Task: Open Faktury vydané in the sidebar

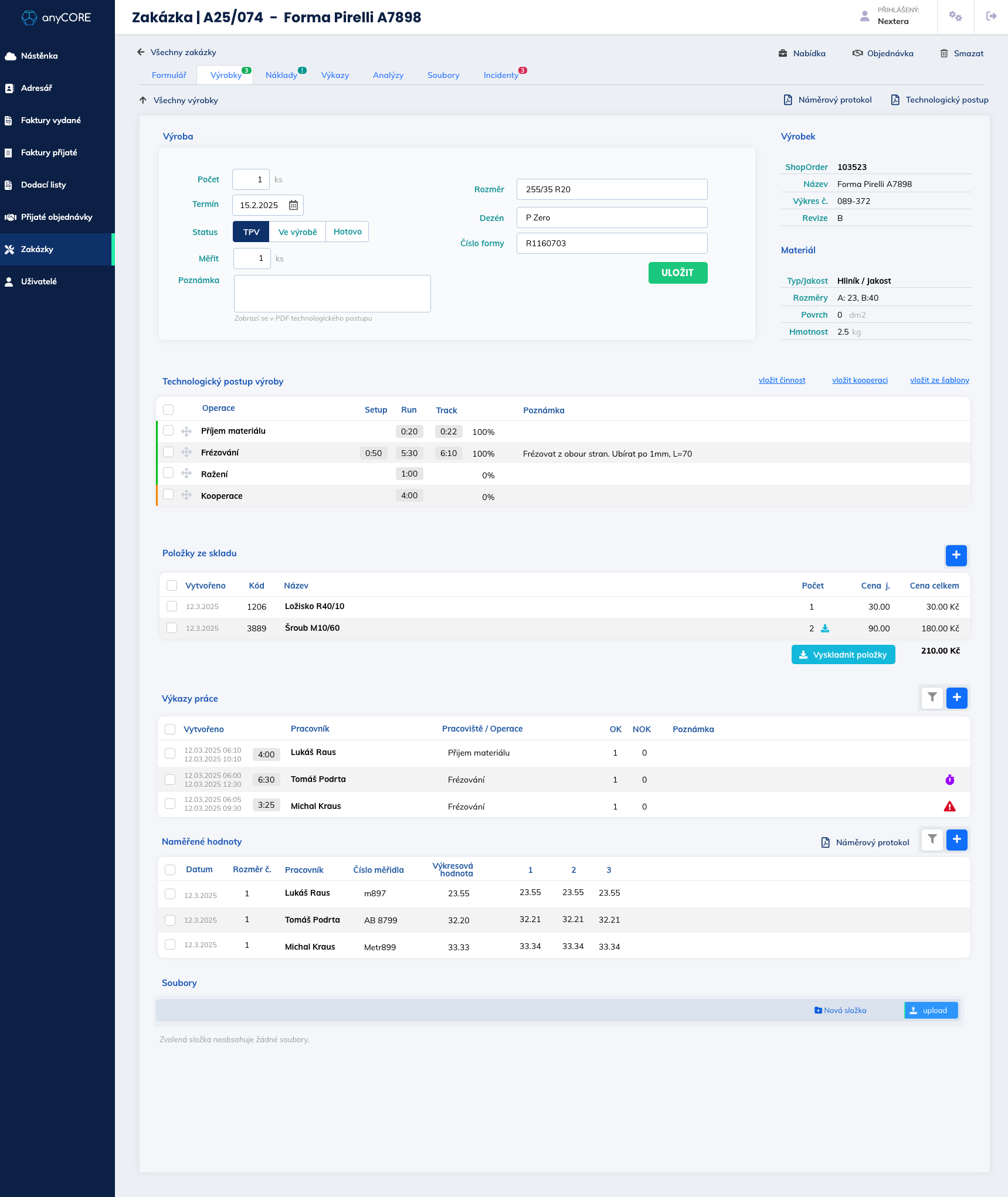Action: pyautogui.click(x=57, y=120)
